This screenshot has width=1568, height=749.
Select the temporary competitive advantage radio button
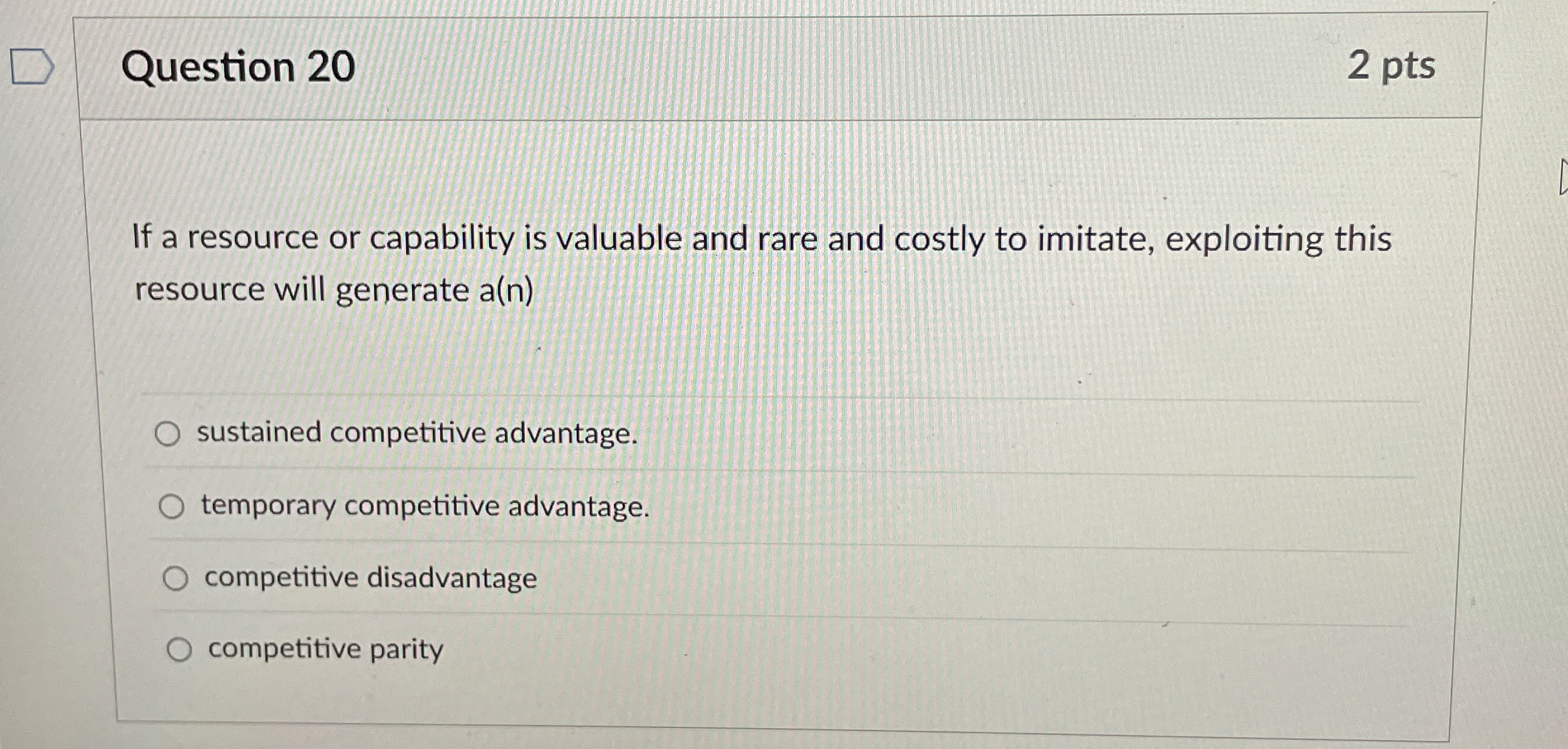(x=172, y=505)
